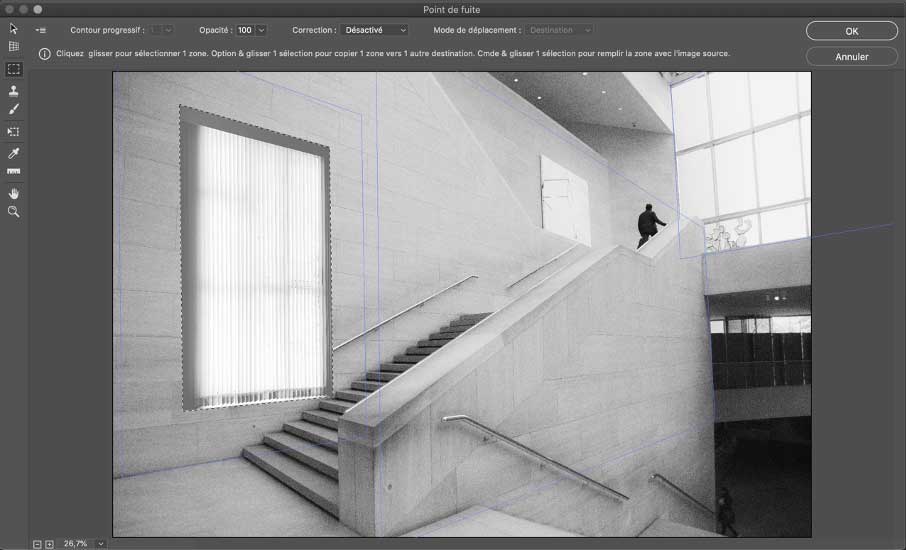Zoom in with the plus button

coord(50,544)
